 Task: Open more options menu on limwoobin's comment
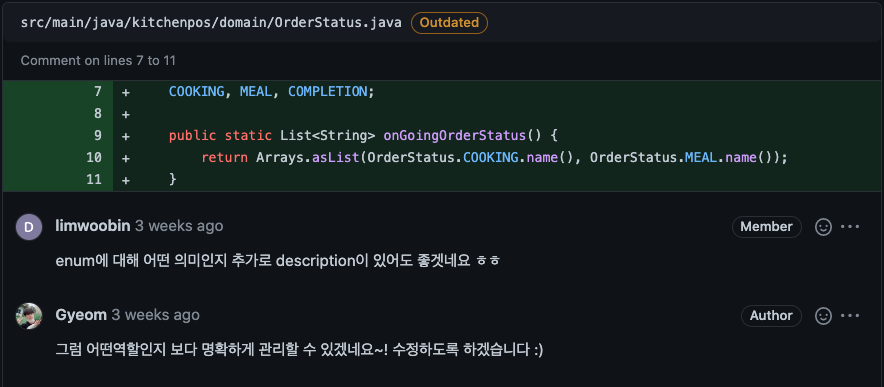coord(850,227)
